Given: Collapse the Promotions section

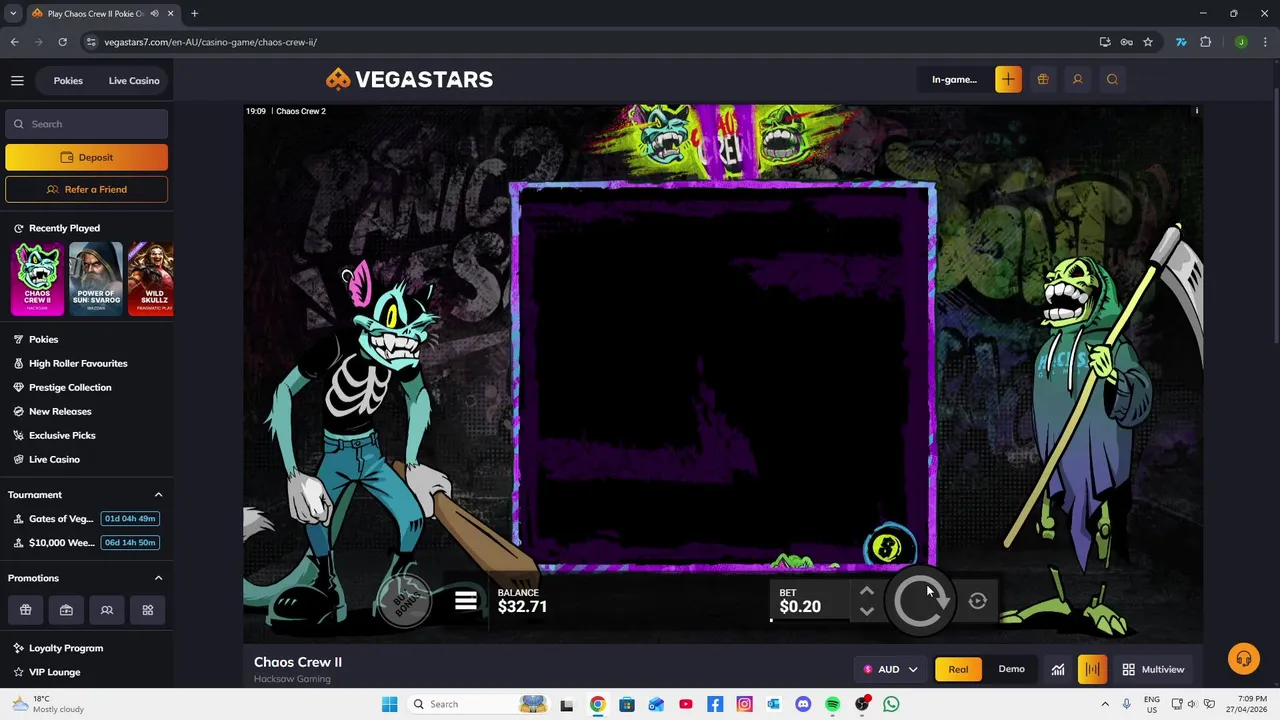Looking at the screenshot, I should [x=158, y=578].
